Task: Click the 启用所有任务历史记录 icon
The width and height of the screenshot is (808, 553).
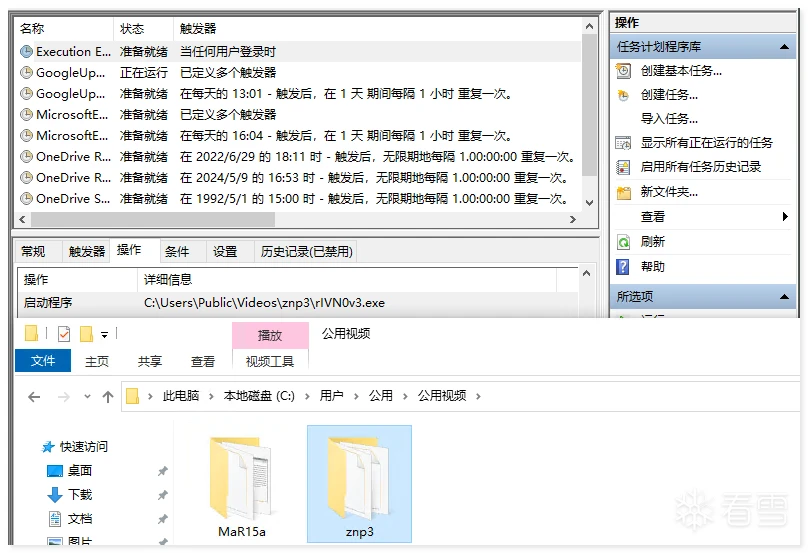Action: [623, 167]
